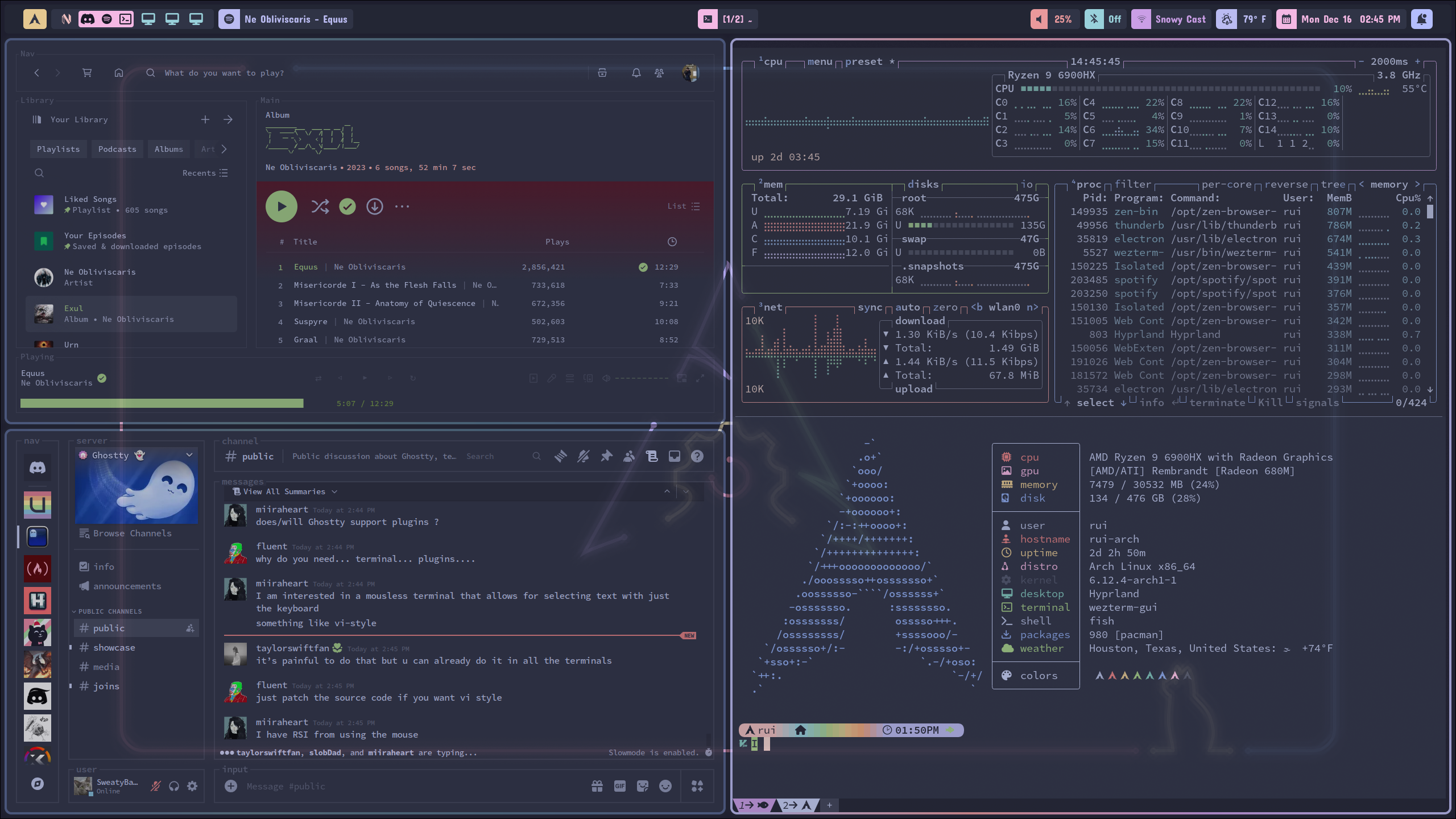Expand Your Library with the arrow icon

coord(228,119)
